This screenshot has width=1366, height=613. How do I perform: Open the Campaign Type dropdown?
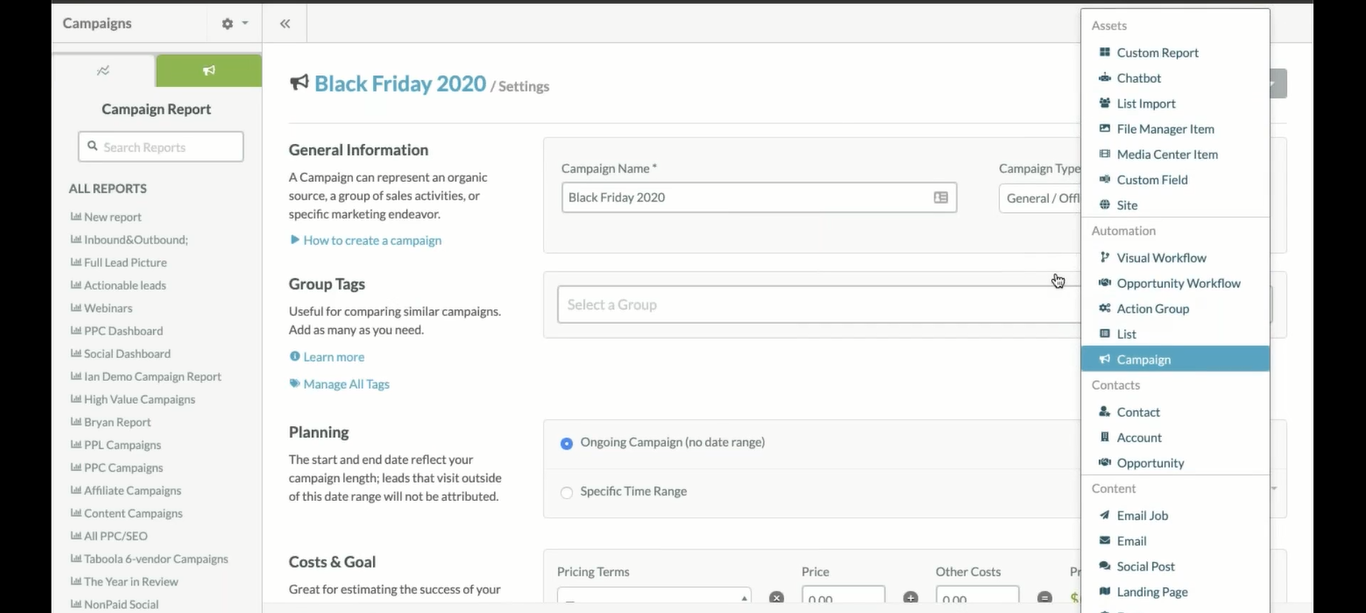pos(1040,198)
